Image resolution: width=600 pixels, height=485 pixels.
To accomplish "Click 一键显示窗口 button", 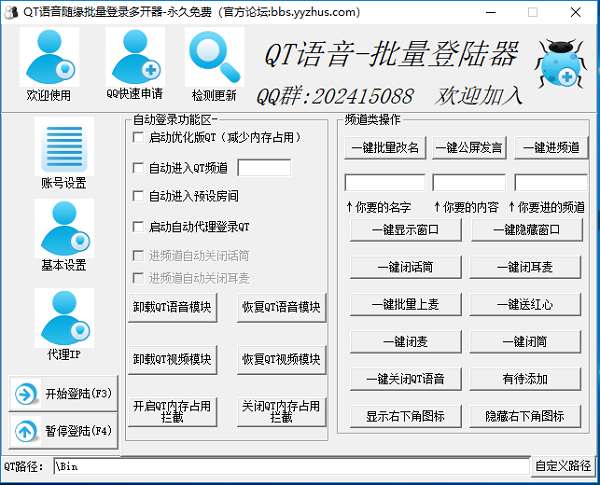I will (x=406, y=230).
